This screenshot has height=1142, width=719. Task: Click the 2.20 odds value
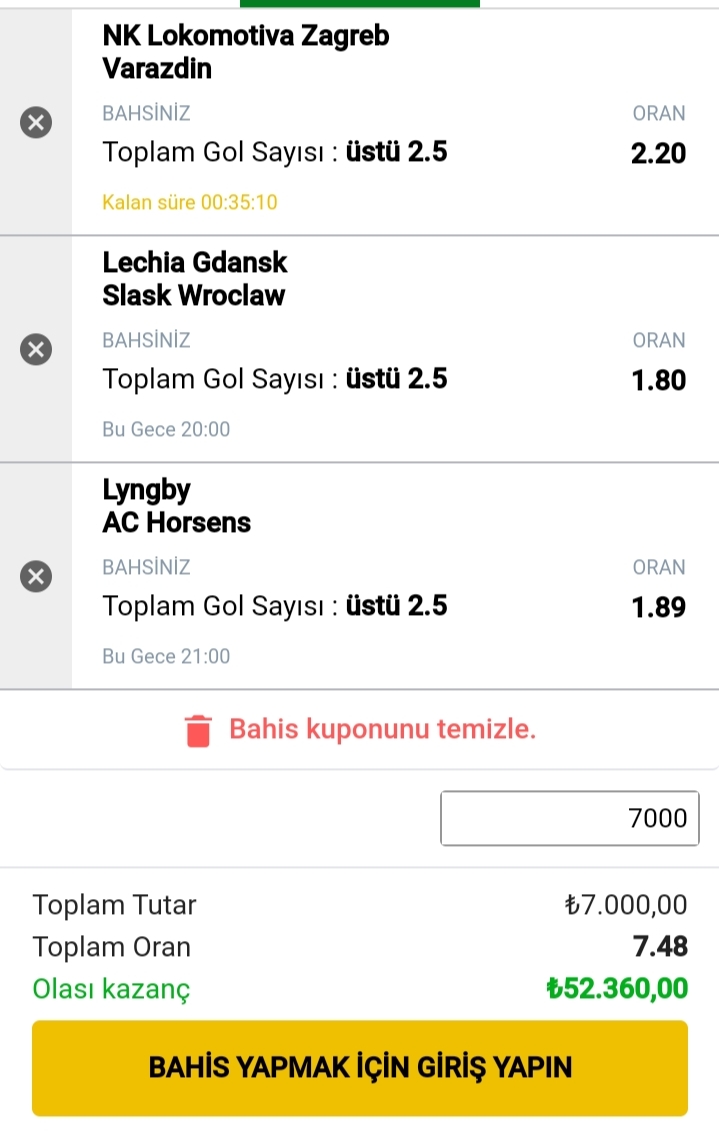tap(659, 154)
